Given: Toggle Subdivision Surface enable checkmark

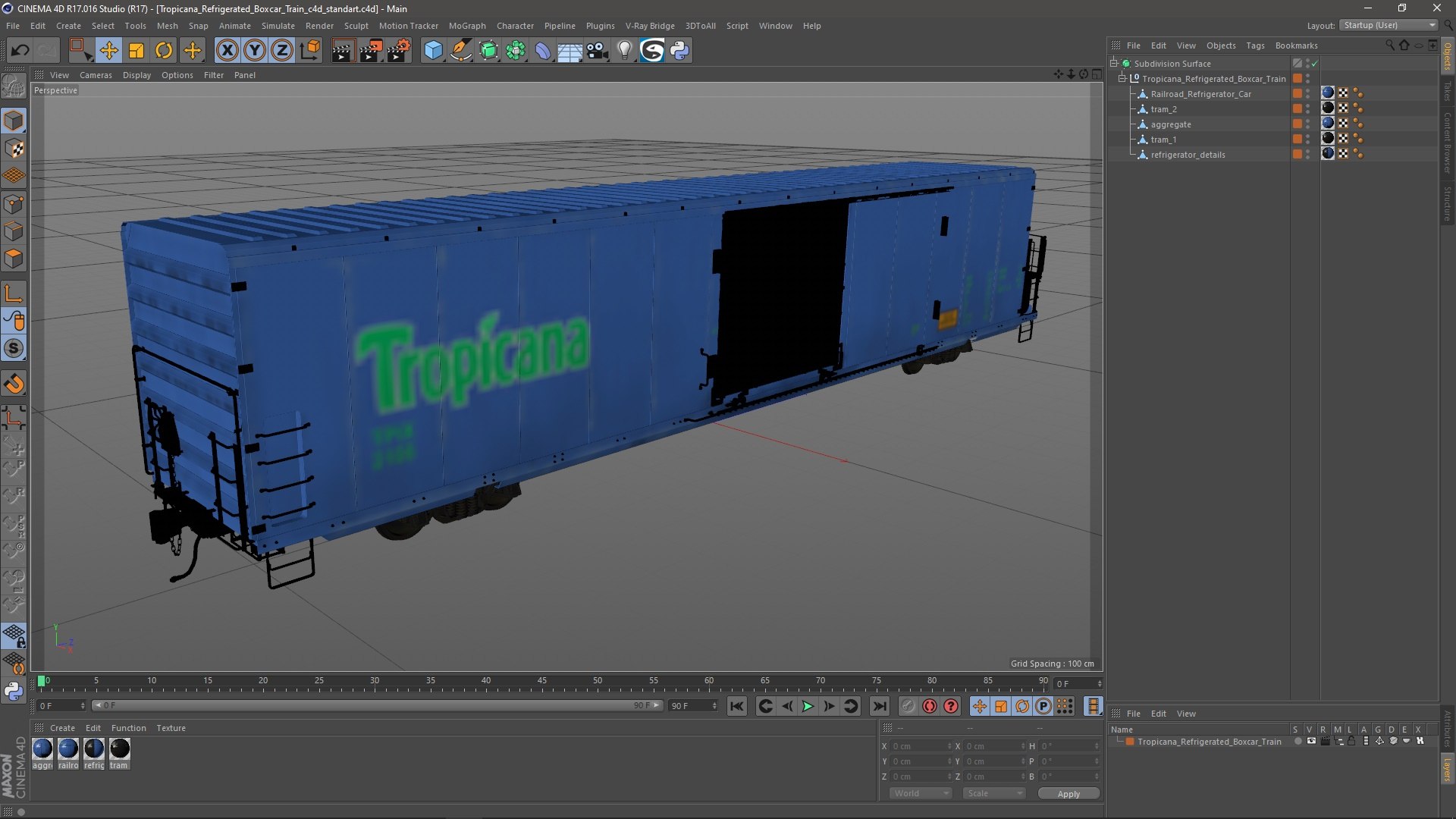Looking at the screenshot, I should [1314, 64].
